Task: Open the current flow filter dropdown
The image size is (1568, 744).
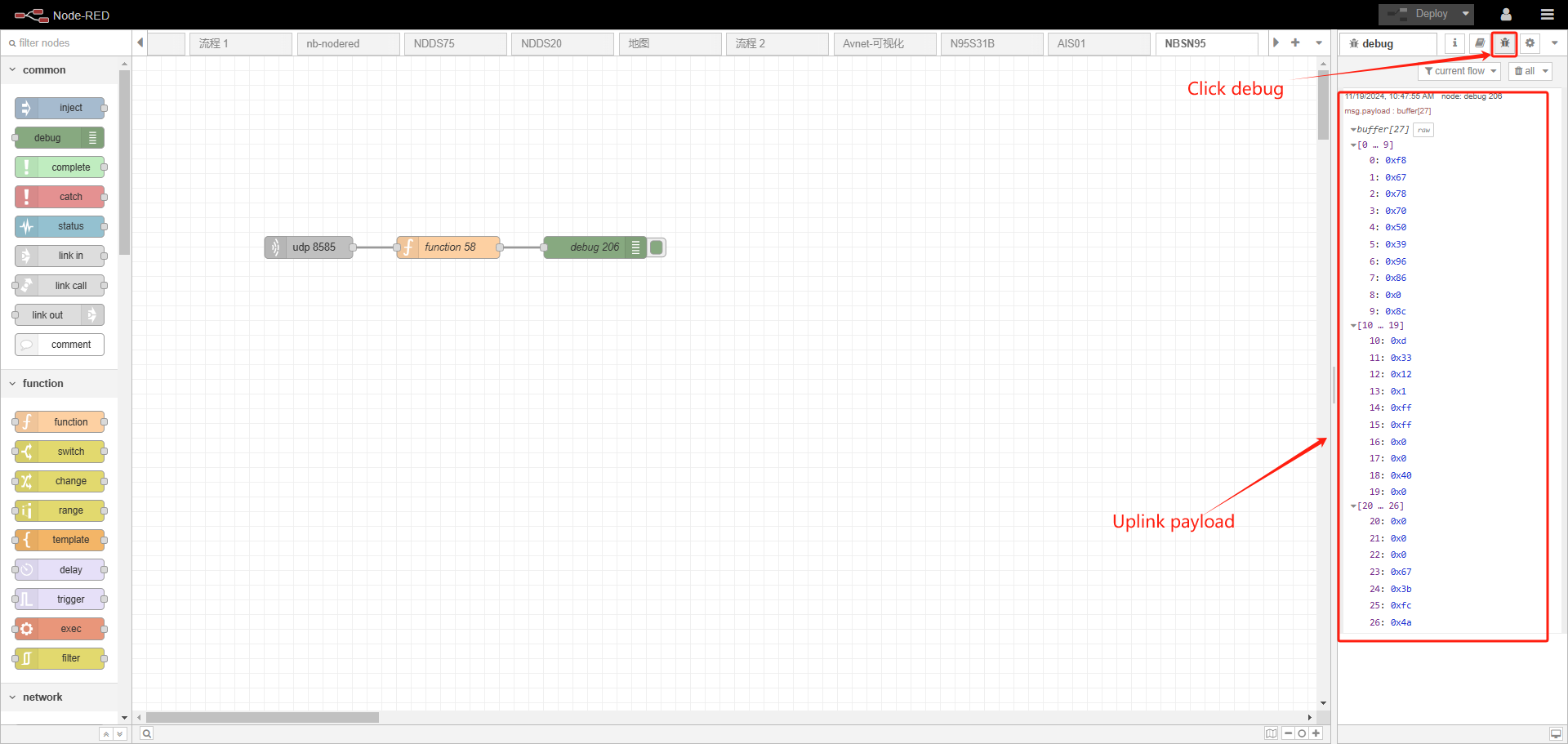Action: (1459, 71)
